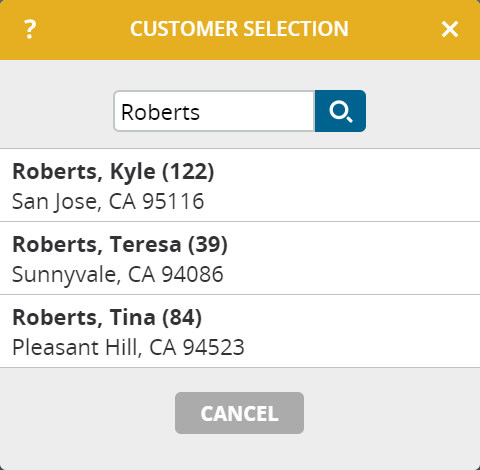This screenshot has width=480, height=470.
Task: Click customer number (39) beside Teresa
Action: 208,245
